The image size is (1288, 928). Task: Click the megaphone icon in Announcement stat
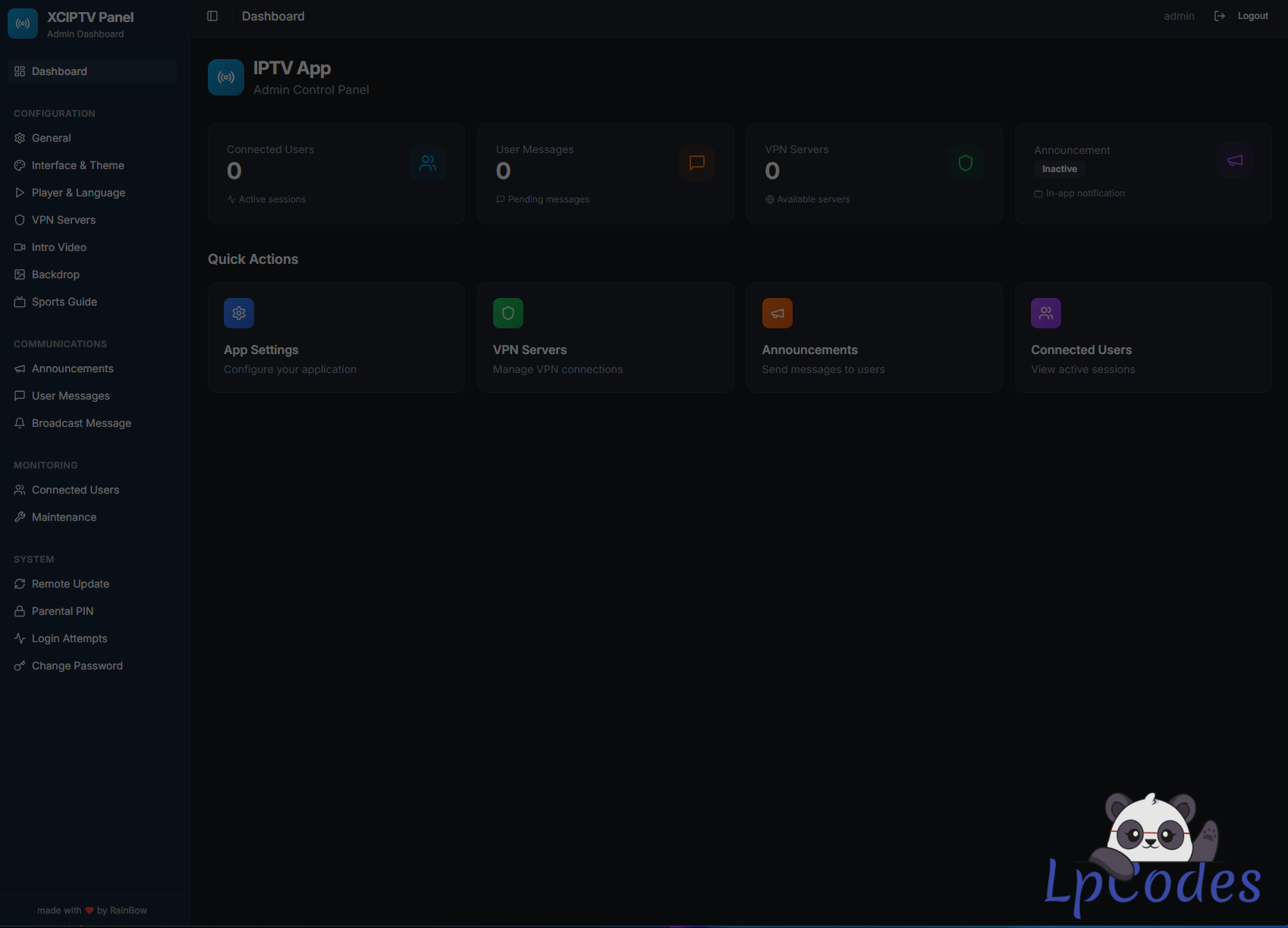click(1234, 161)
